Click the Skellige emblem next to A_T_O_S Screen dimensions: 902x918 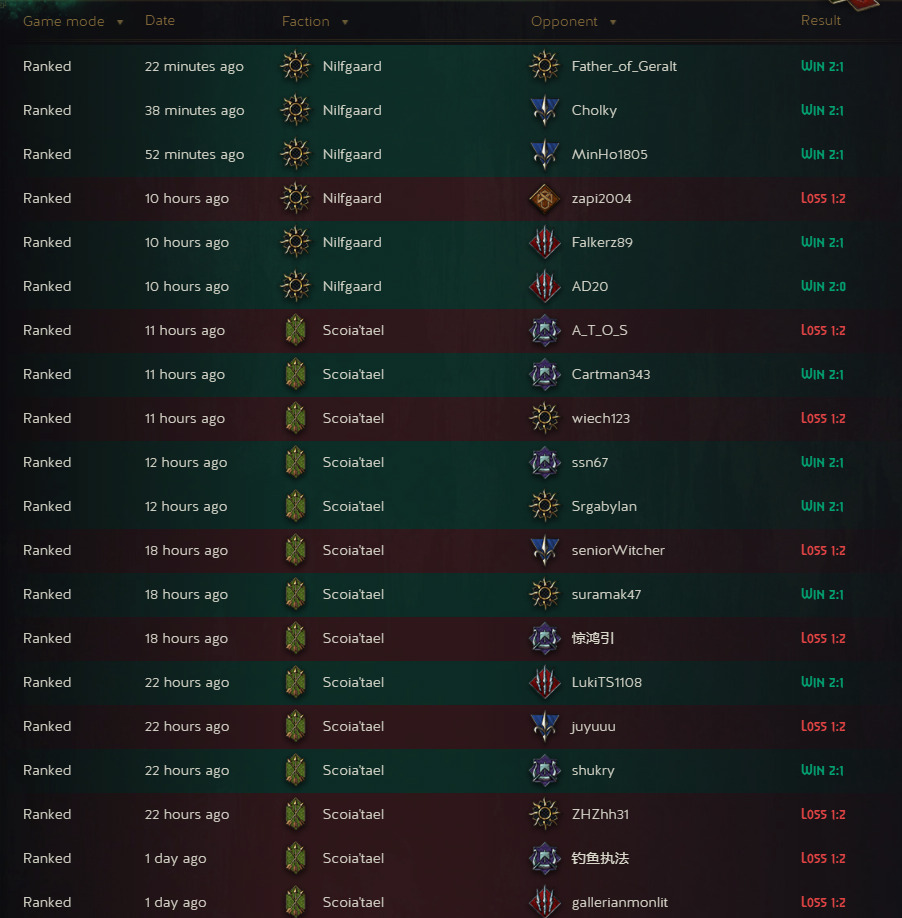(544, 331)
